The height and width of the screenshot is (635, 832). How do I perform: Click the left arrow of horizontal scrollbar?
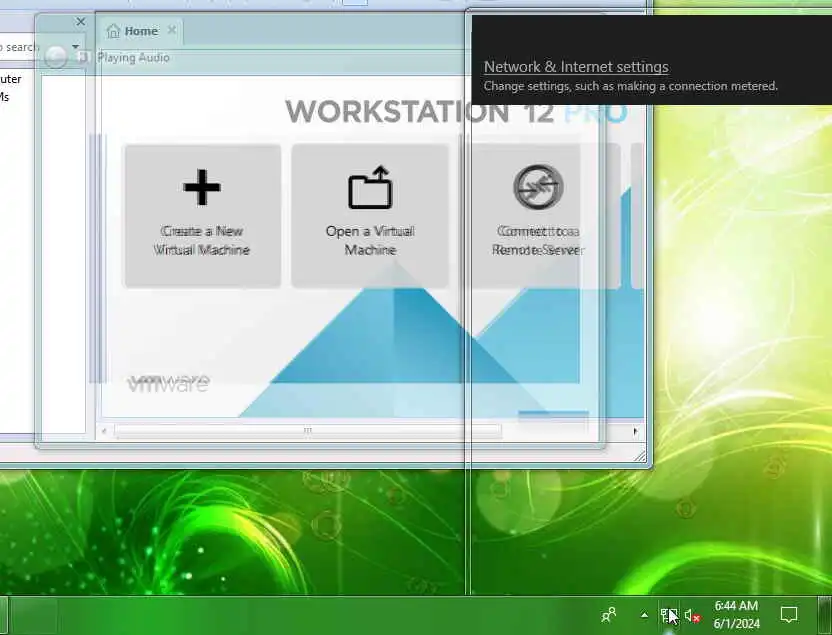tap(104, 431)
